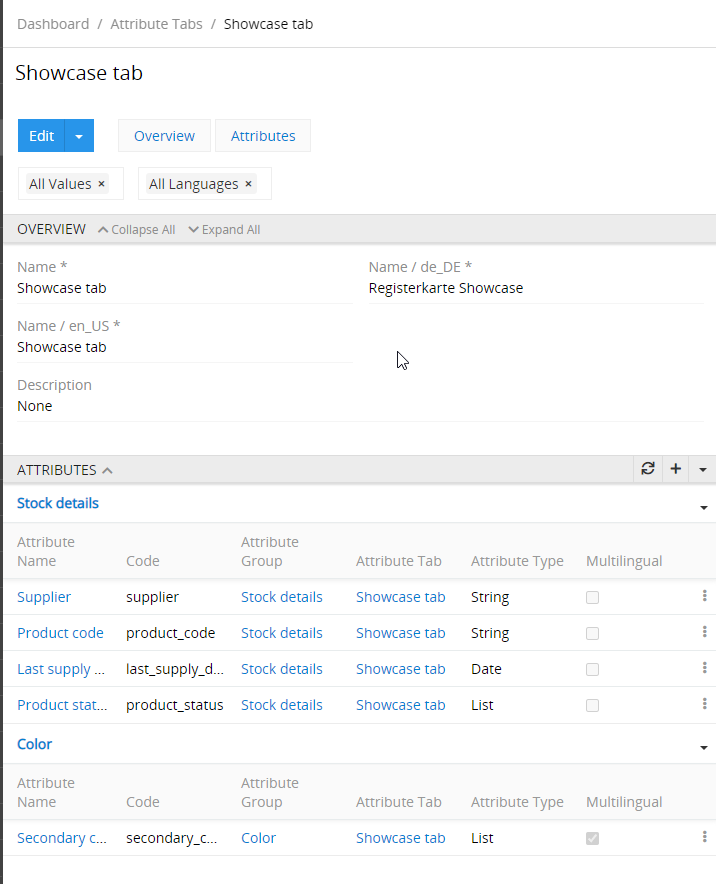Click the Edit button
This screenshot has width=716, height=884.
(41, 136)
